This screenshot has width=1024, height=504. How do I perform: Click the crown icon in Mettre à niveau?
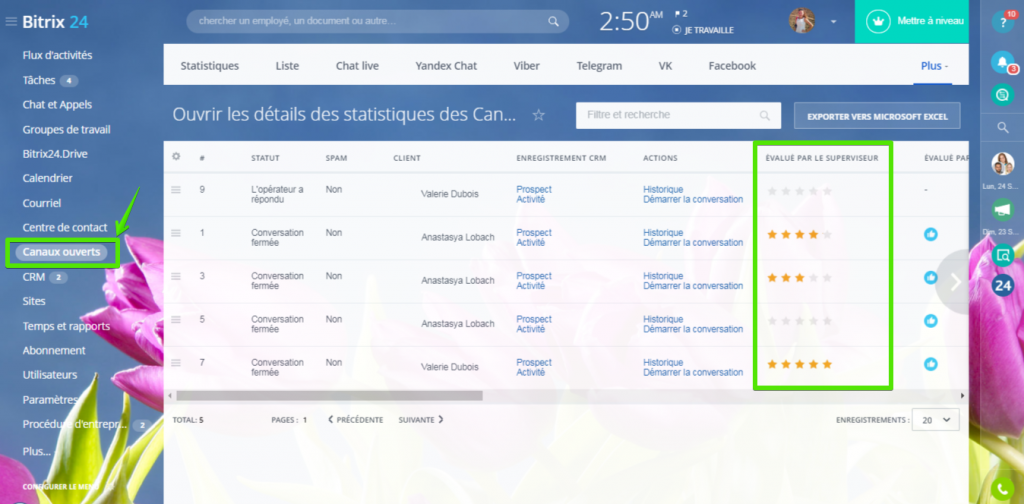click(878, 22)
